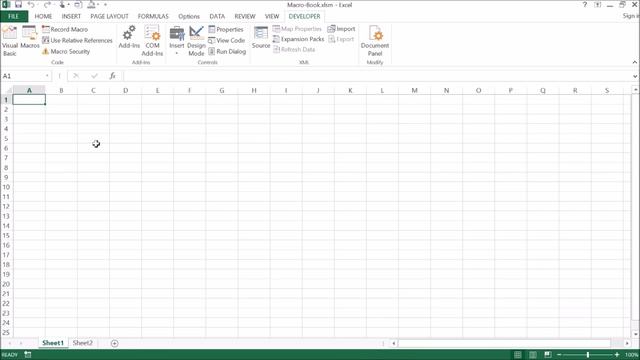Image resolution: width=640 pixels, height=360 pixels.
Task: Click Map Properties
Action: pyautogui.click(x=297, y=29)
